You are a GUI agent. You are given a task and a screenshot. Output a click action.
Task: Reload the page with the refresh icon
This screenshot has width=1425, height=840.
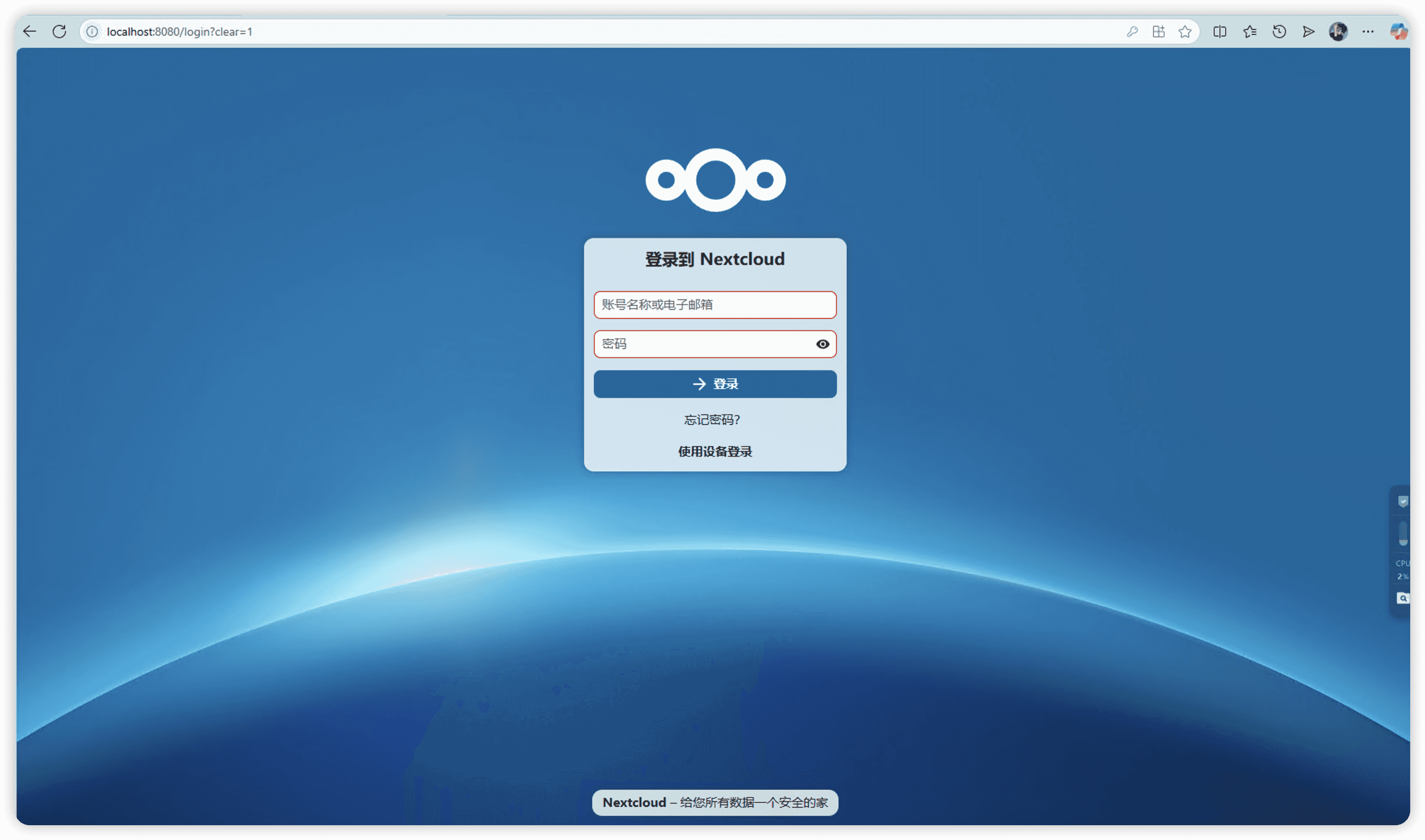pyautogui.click(x=60, y=32)
